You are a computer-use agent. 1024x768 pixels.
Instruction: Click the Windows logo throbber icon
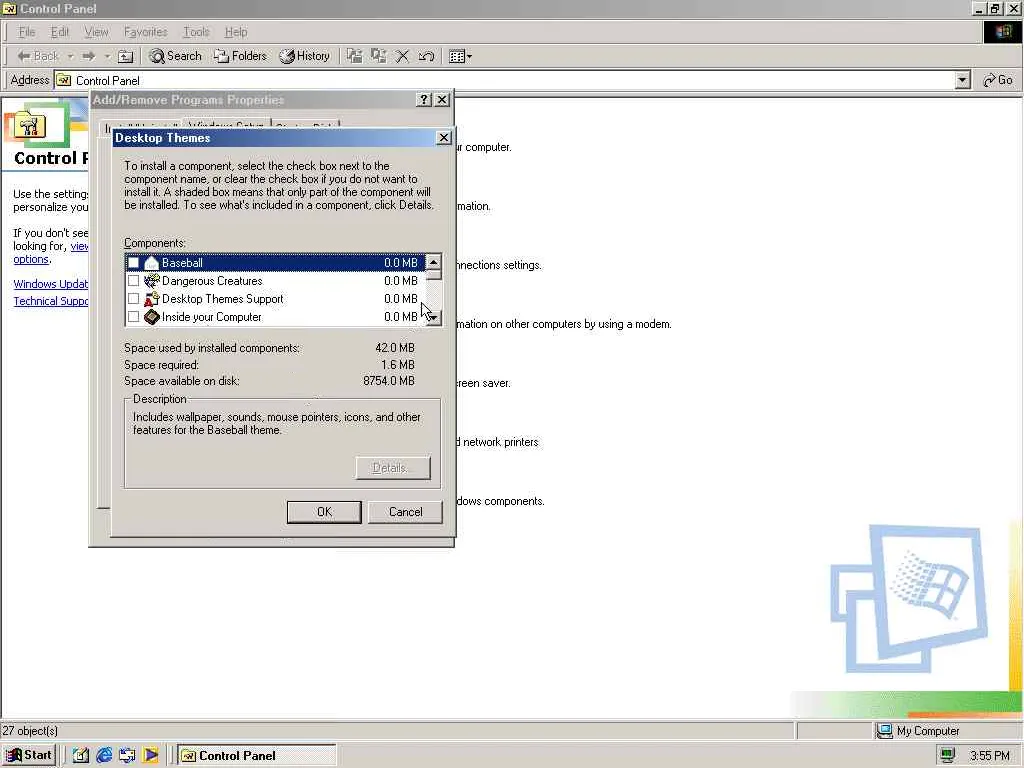pos(1002,32)
